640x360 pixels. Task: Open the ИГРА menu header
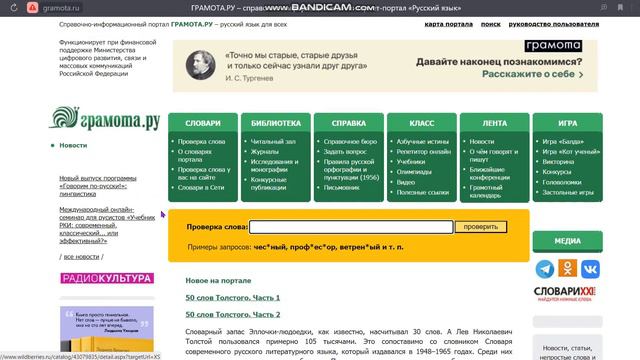coord(568,123)
